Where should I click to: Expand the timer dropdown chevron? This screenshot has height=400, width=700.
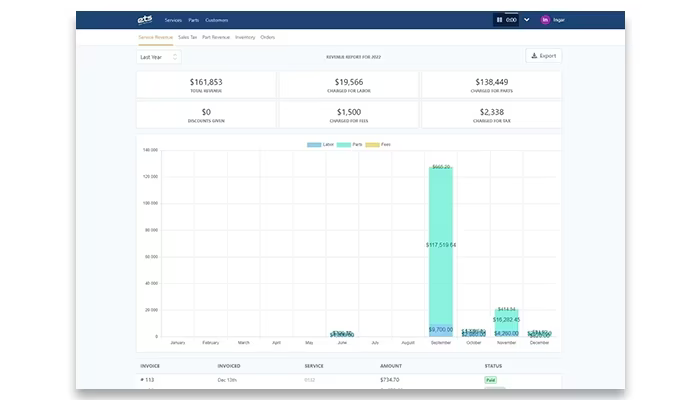(527, 20)
